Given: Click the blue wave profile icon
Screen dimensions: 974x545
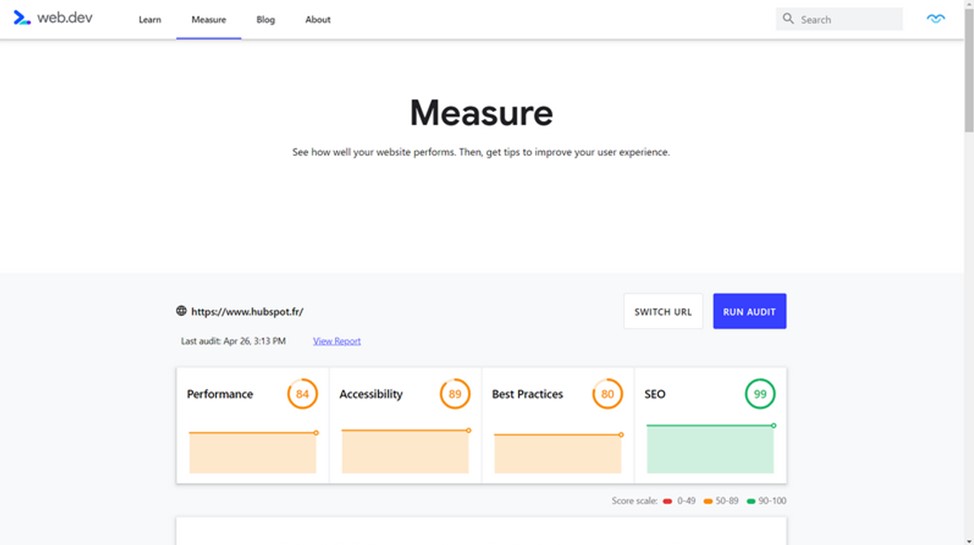Looking at the screenshot, I should 935,19.
